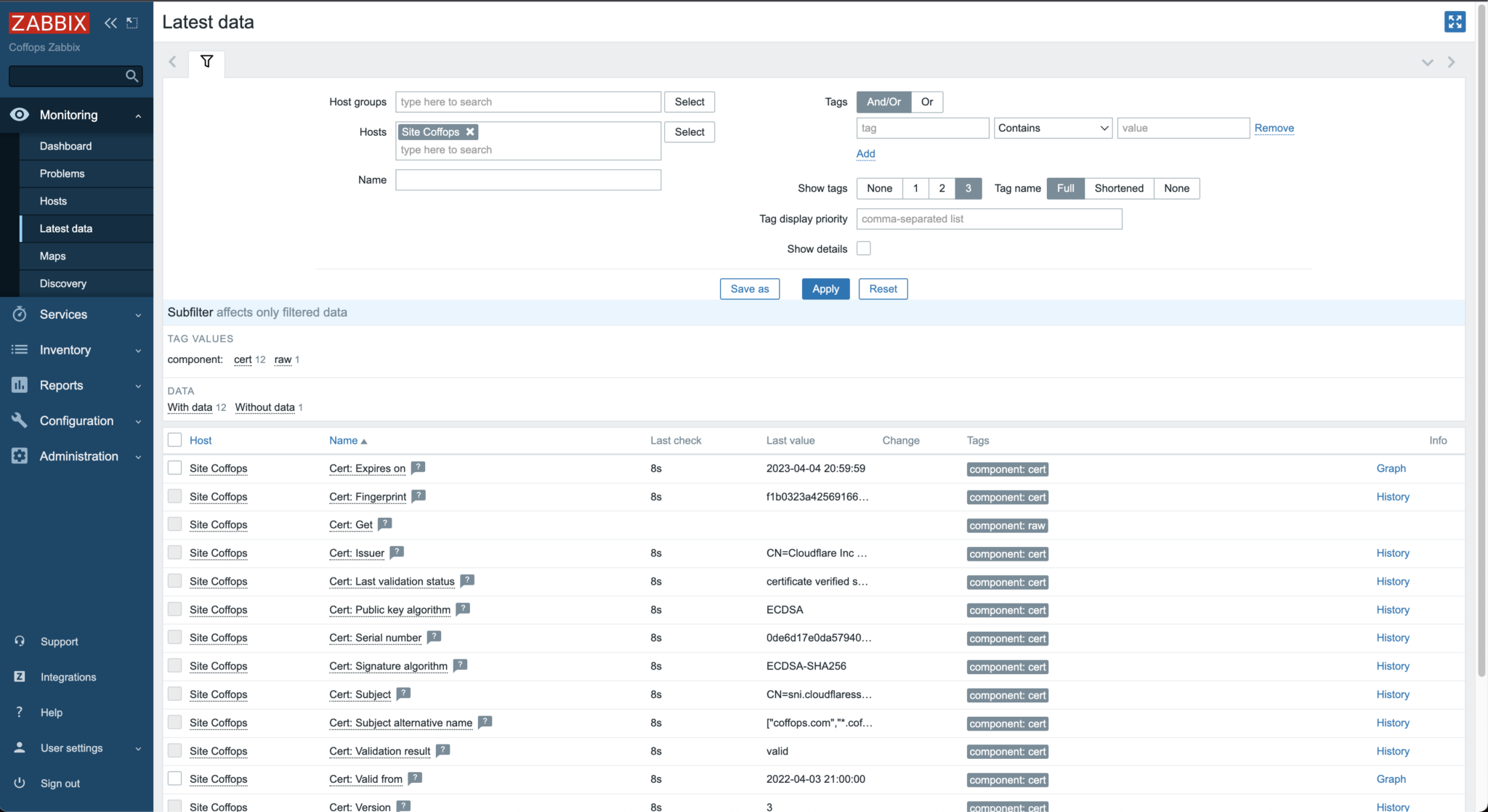Enter kiosk mode via the fullscreen icon
1488x812 pixels.
click(x=1454, y=22)
